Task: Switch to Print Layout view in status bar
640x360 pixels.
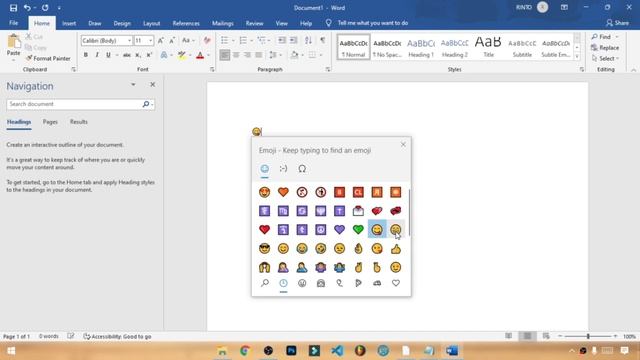Action: tap(527, 336)
